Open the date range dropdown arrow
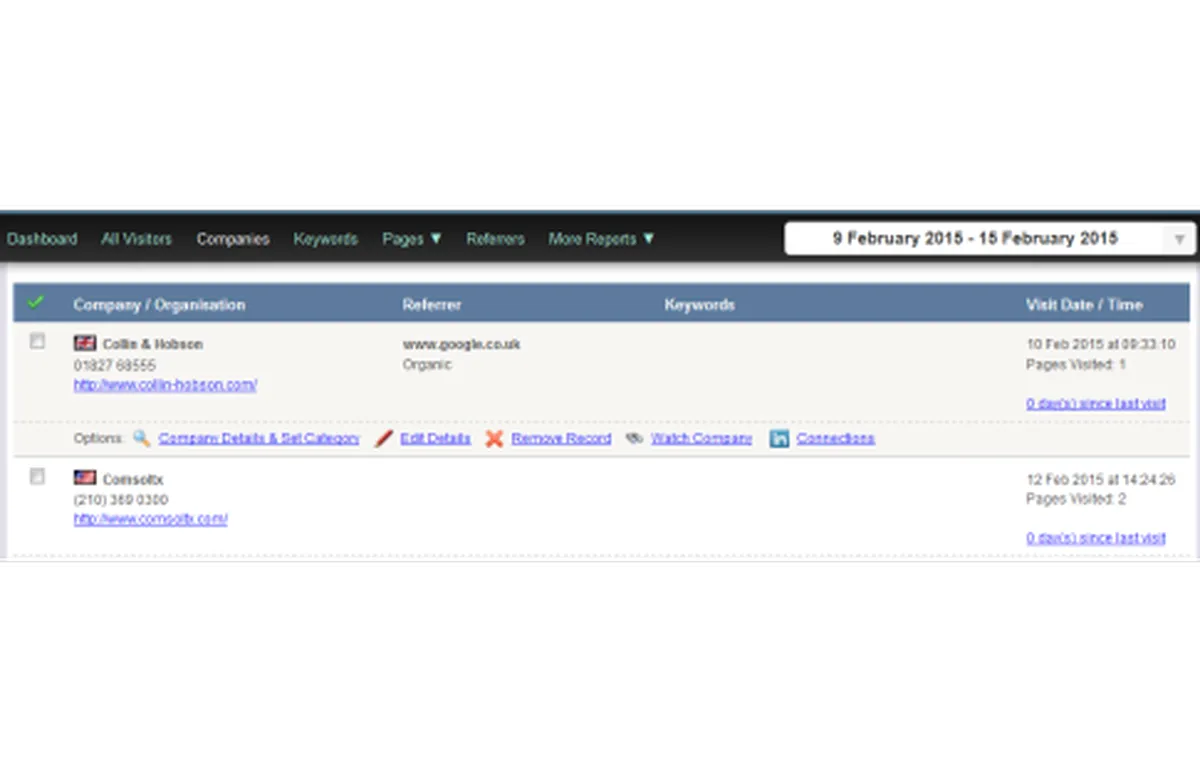Image resolution: width=1200 pixels, height=772 pixels. coord(1179,239)
